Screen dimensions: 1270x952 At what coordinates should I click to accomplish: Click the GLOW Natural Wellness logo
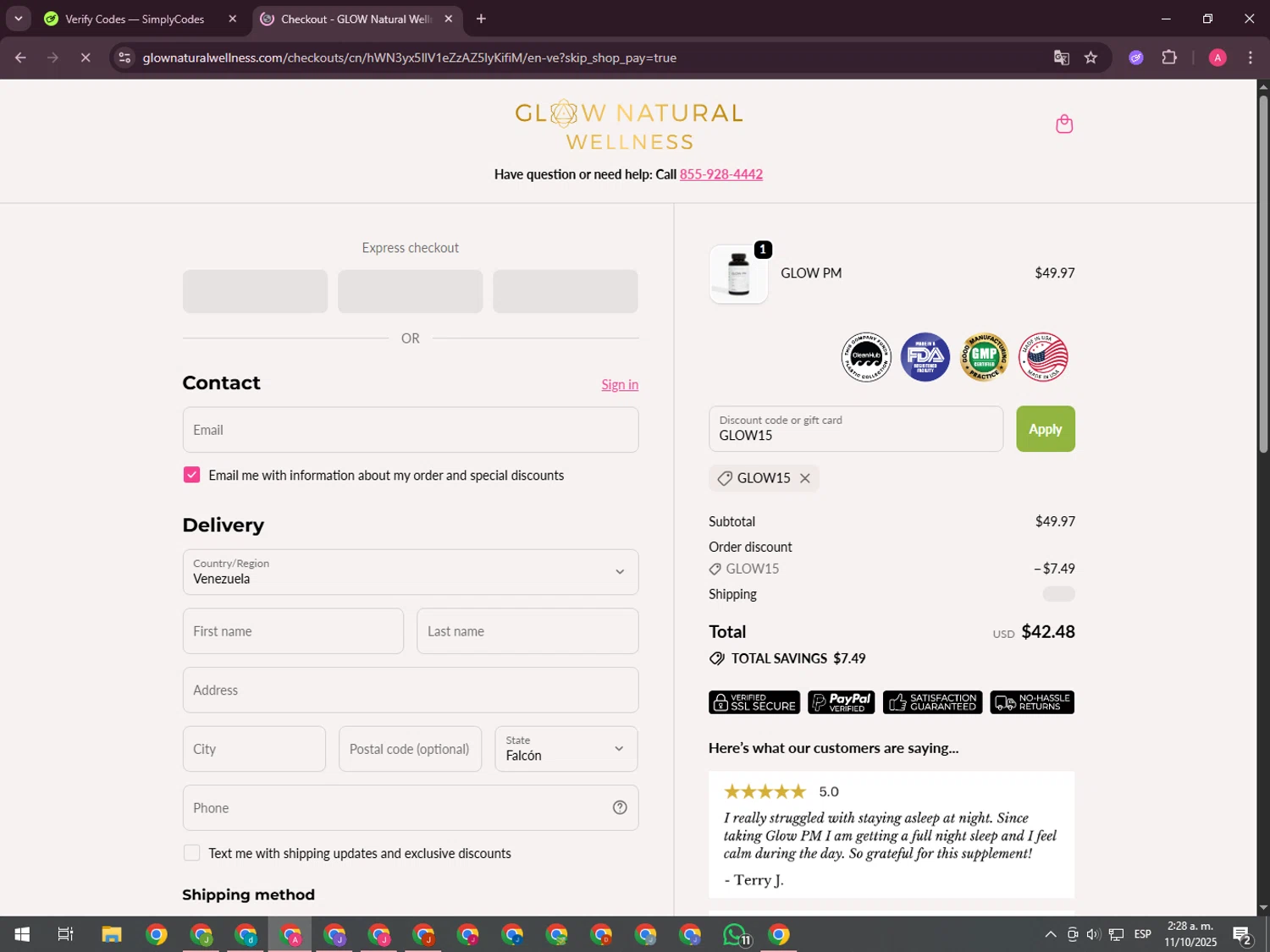point(629,127)
